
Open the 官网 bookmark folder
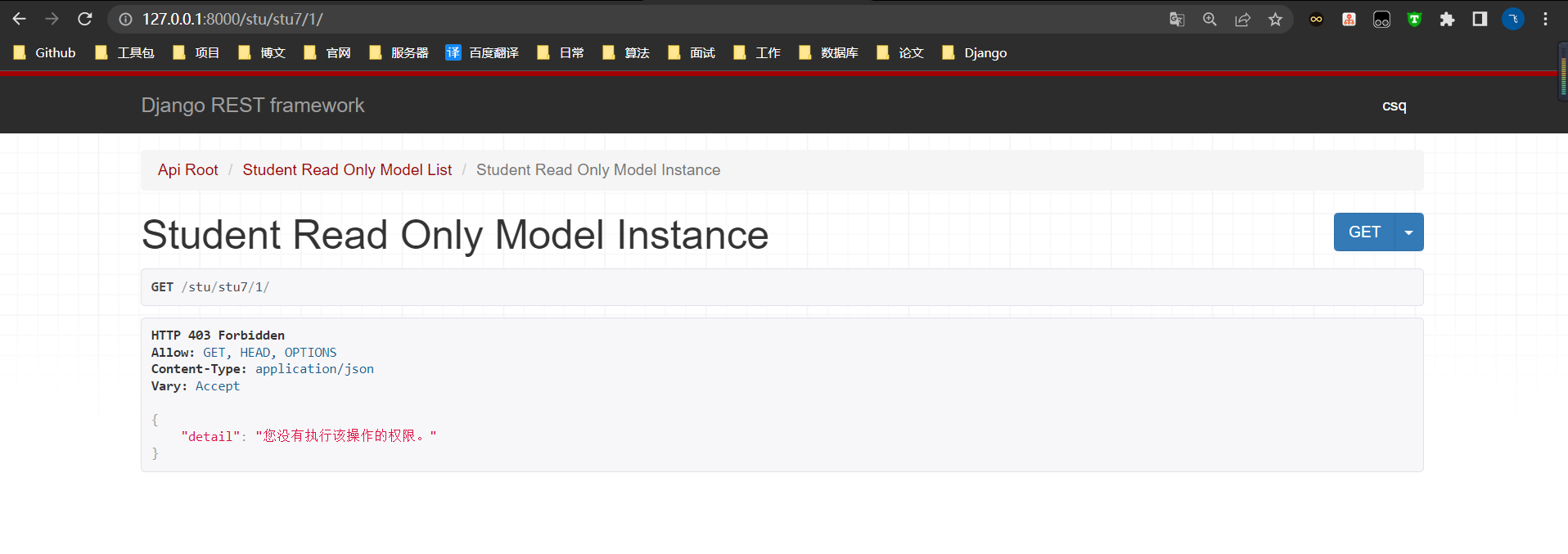[x=327, y=52]
